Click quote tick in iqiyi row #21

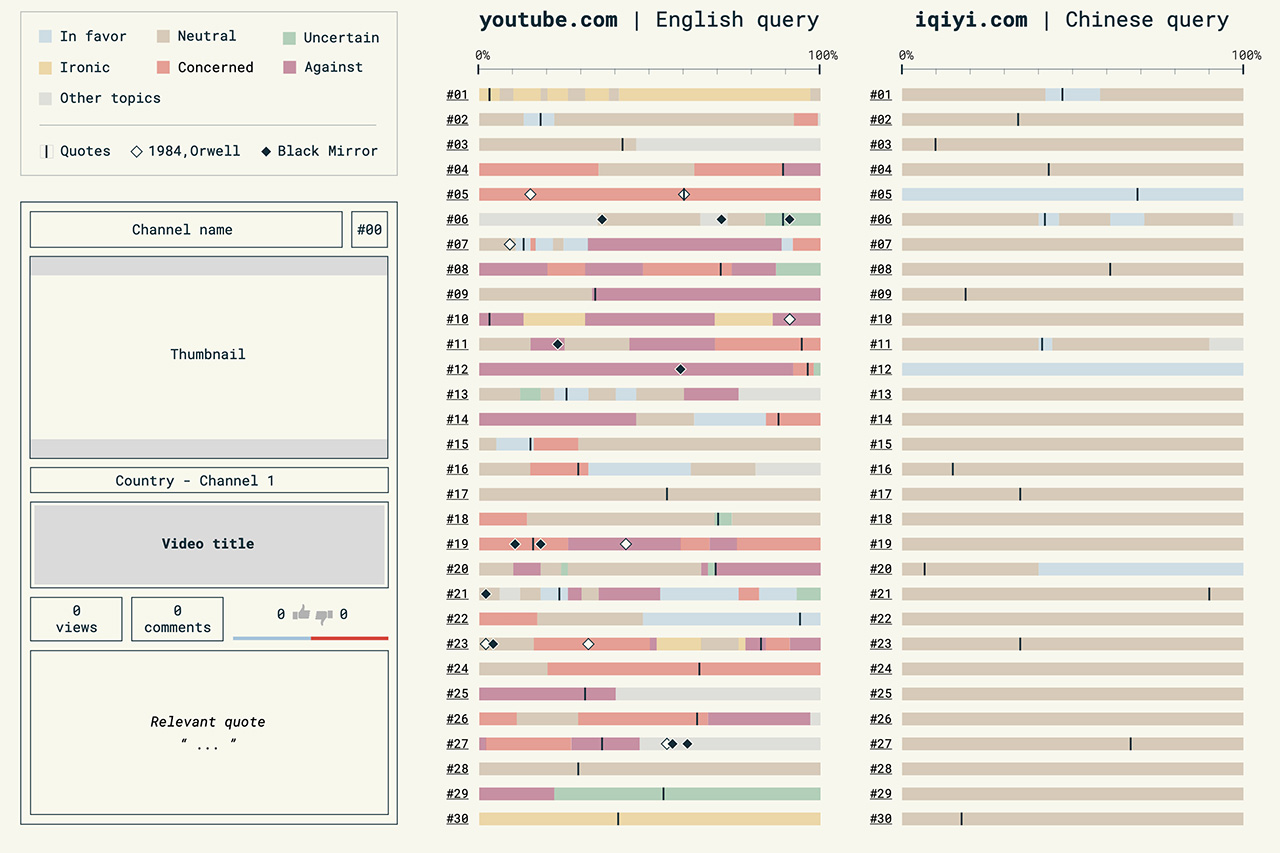click(x=1209, y=594)
